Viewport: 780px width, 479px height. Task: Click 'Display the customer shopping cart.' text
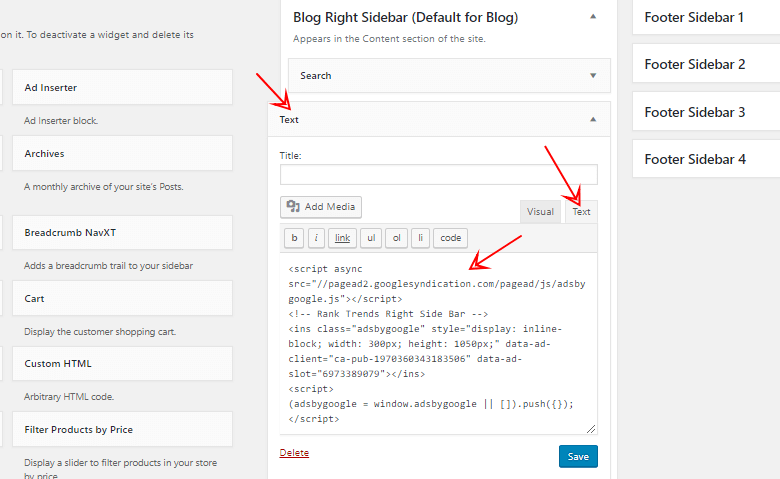99,332
